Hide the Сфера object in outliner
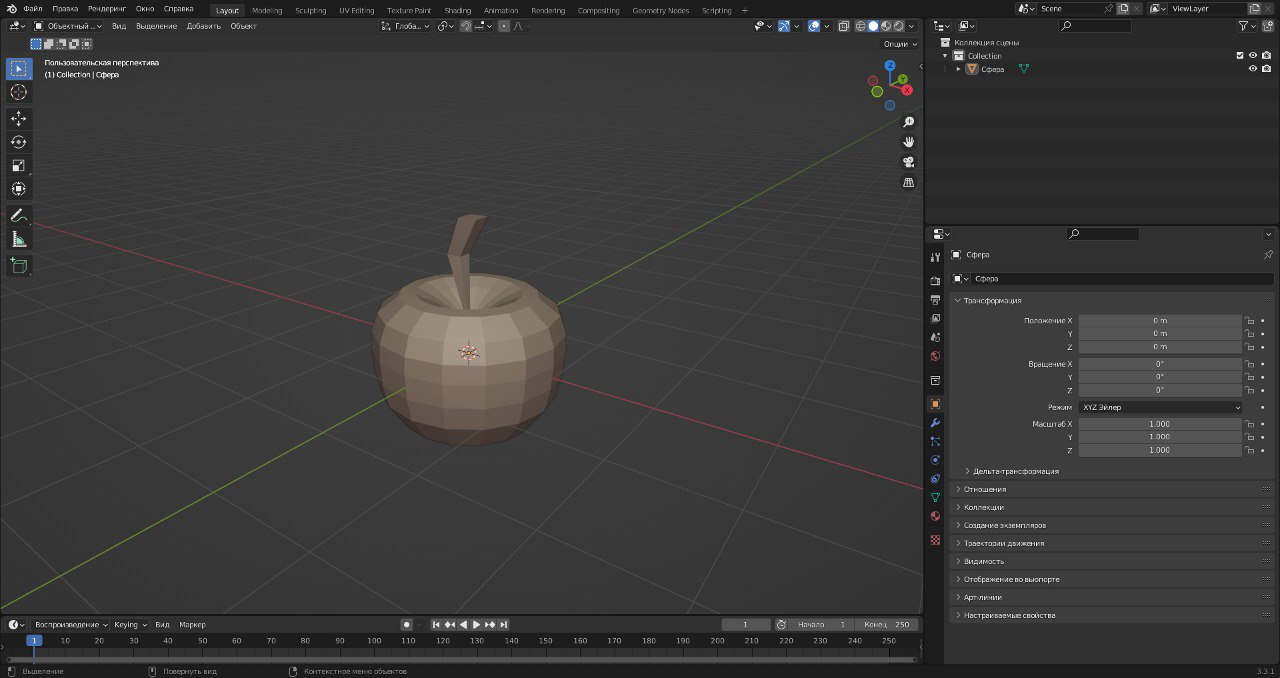 click(1252, 69)
